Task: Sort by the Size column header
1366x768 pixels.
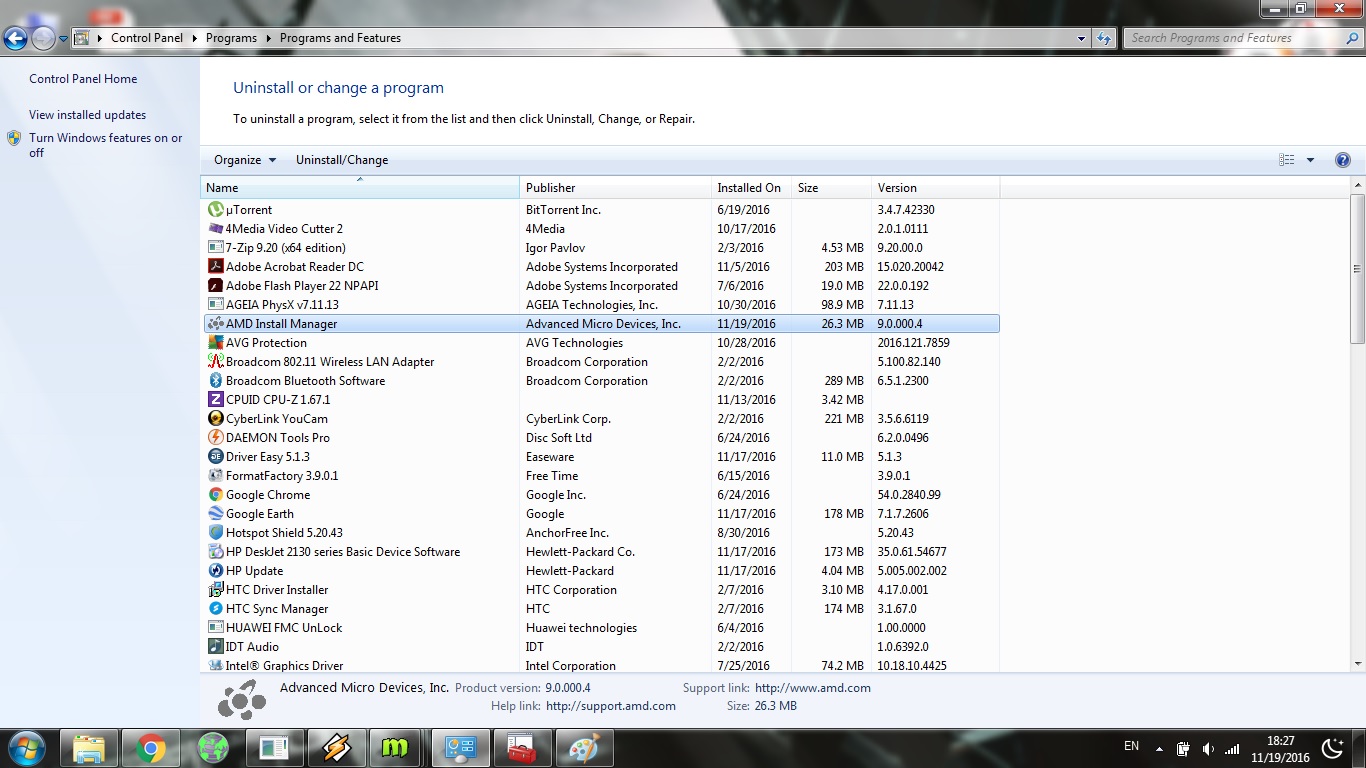Action: coord(831,188)
